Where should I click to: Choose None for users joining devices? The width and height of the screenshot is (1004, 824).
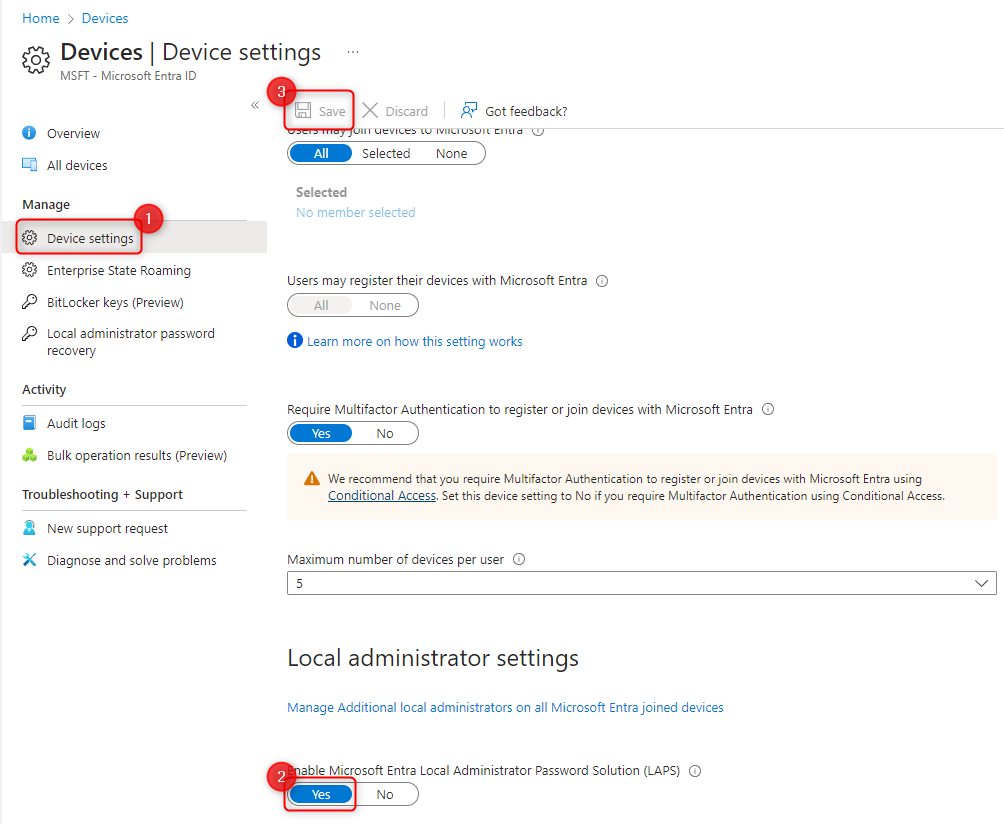coord(451,153)
